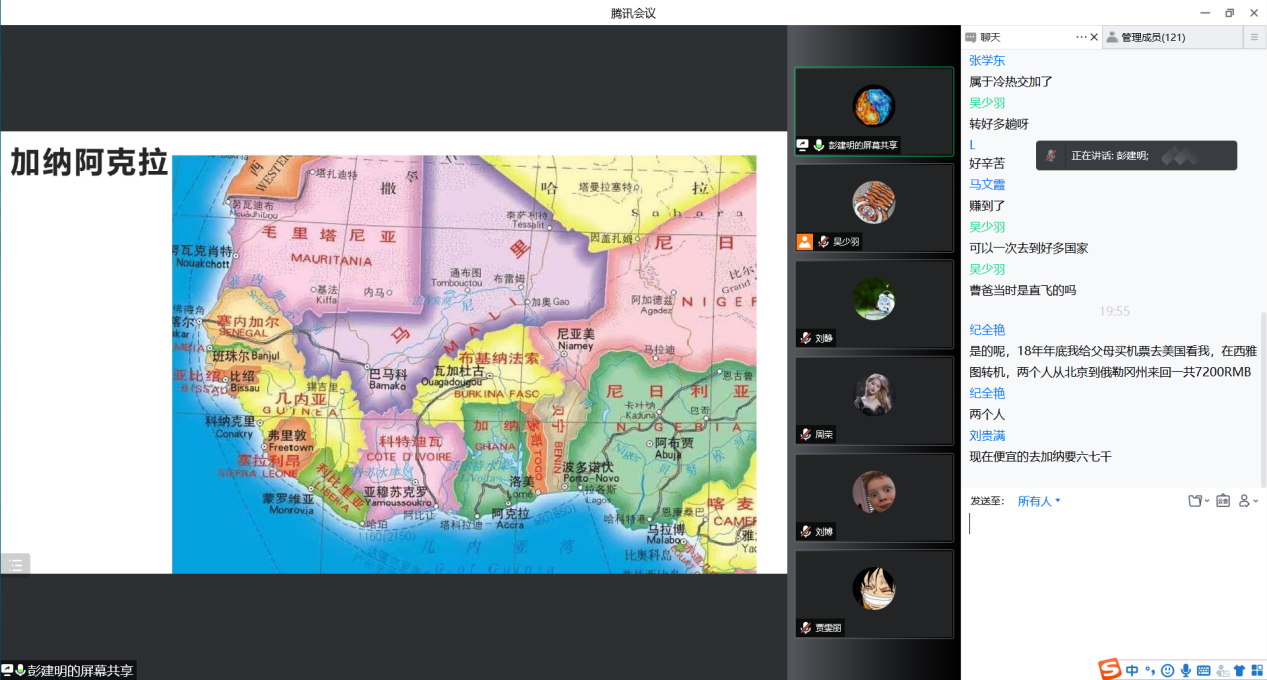This screenshot has height=680, width=1267.
Task: Toggle Sogou punctuation mode button
Action: click(x=1150, y=670)
